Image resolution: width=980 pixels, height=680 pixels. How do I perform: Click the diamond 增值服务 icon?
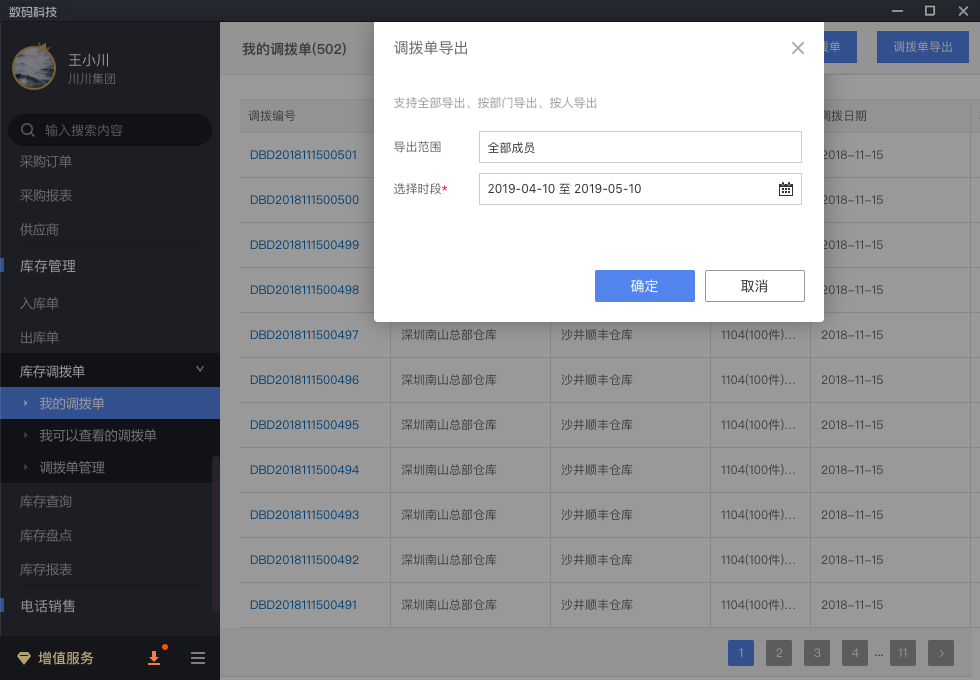(25, 658)
